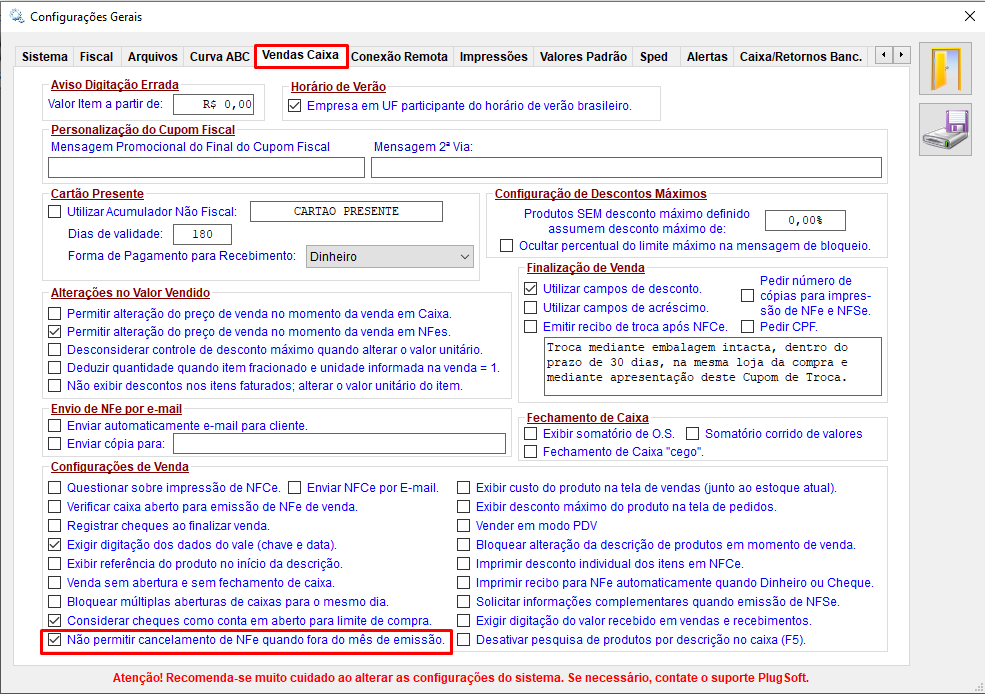Switch to the Fiscal tab
The width and height of the screenshot is (985, 694).
click(x=96, y=57)
